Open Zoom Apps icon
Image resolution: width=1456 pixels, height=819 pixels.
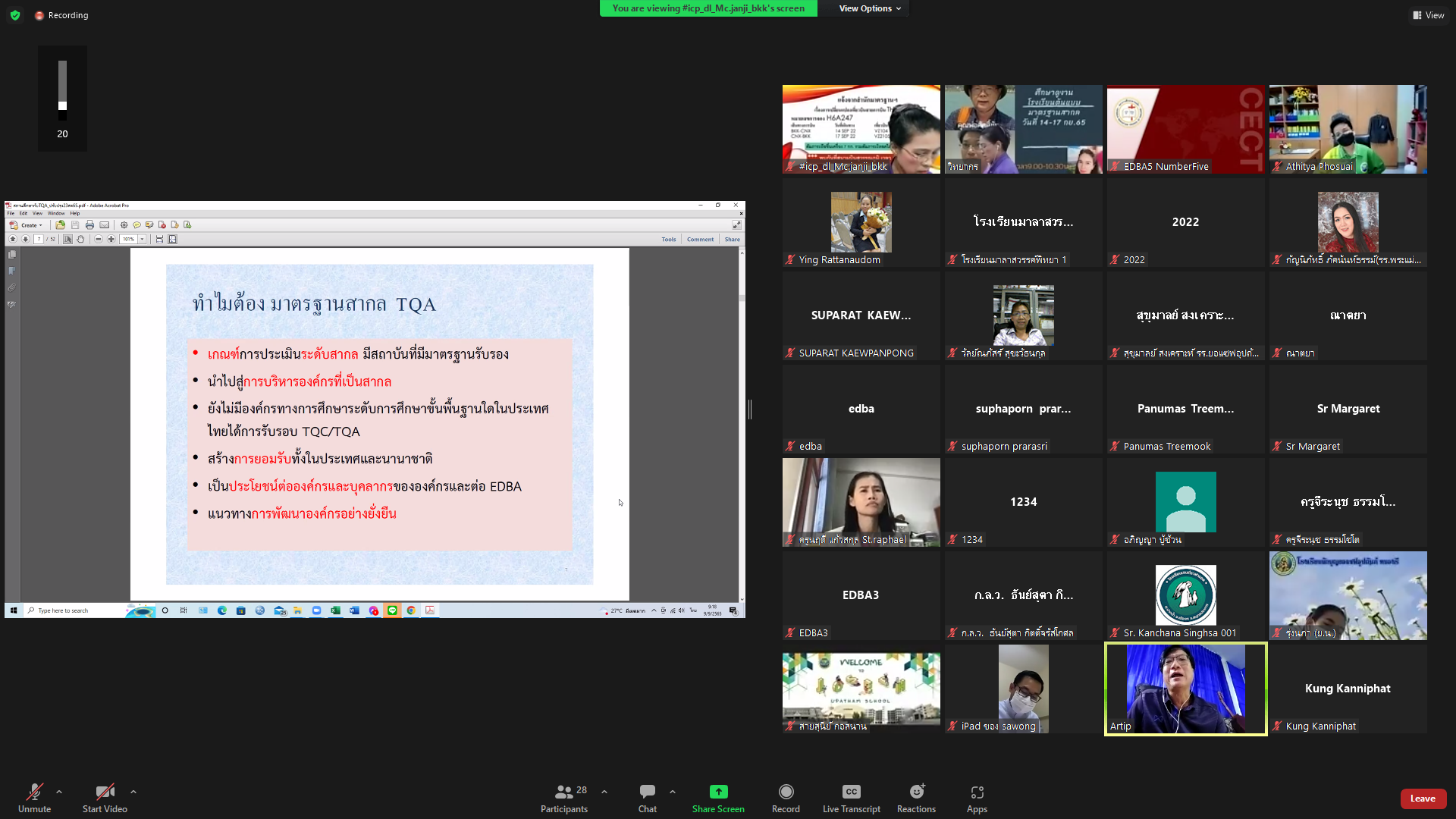click(977, 799)
